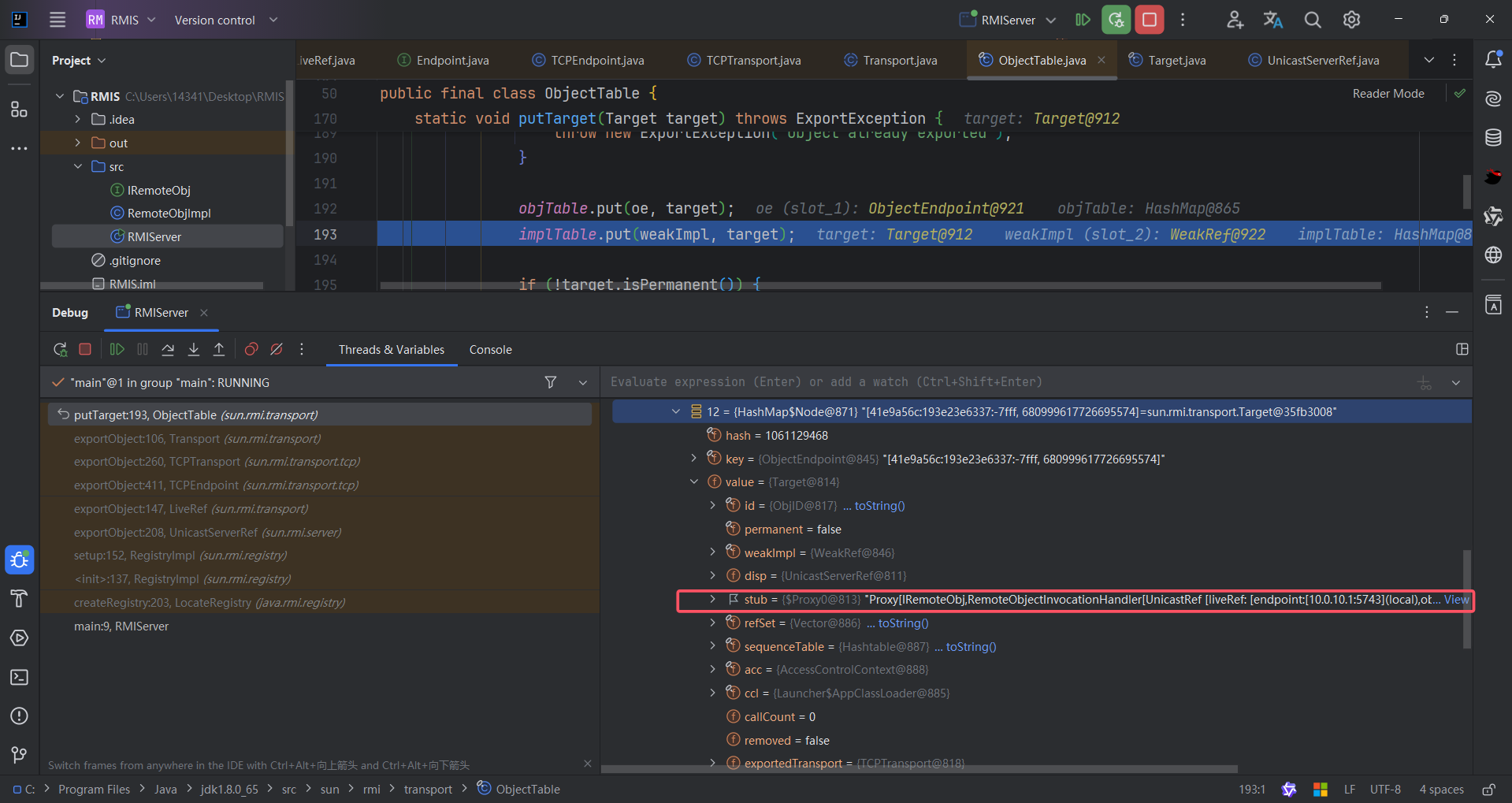Collapse the value = Target@814 node

click(x=694, y=481)
